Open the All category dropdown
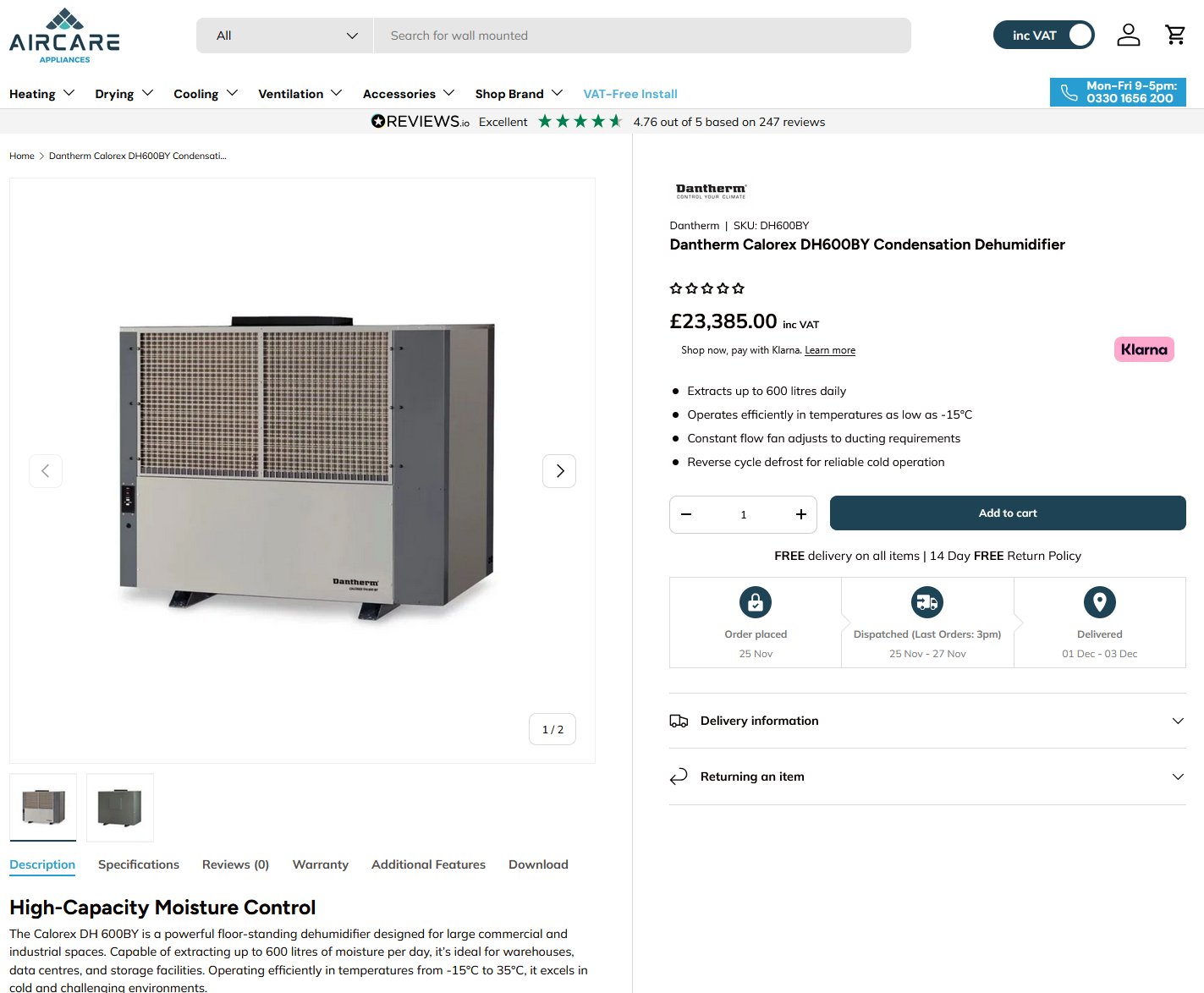Viewport: 1204px width, 993px height. pyautogui.click(x=284, y=36)
